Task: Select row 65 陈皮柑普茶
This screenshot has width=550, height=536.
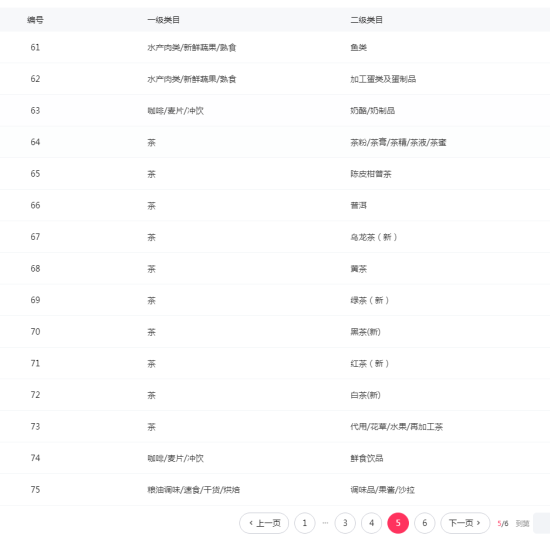Action: (275, 174)
